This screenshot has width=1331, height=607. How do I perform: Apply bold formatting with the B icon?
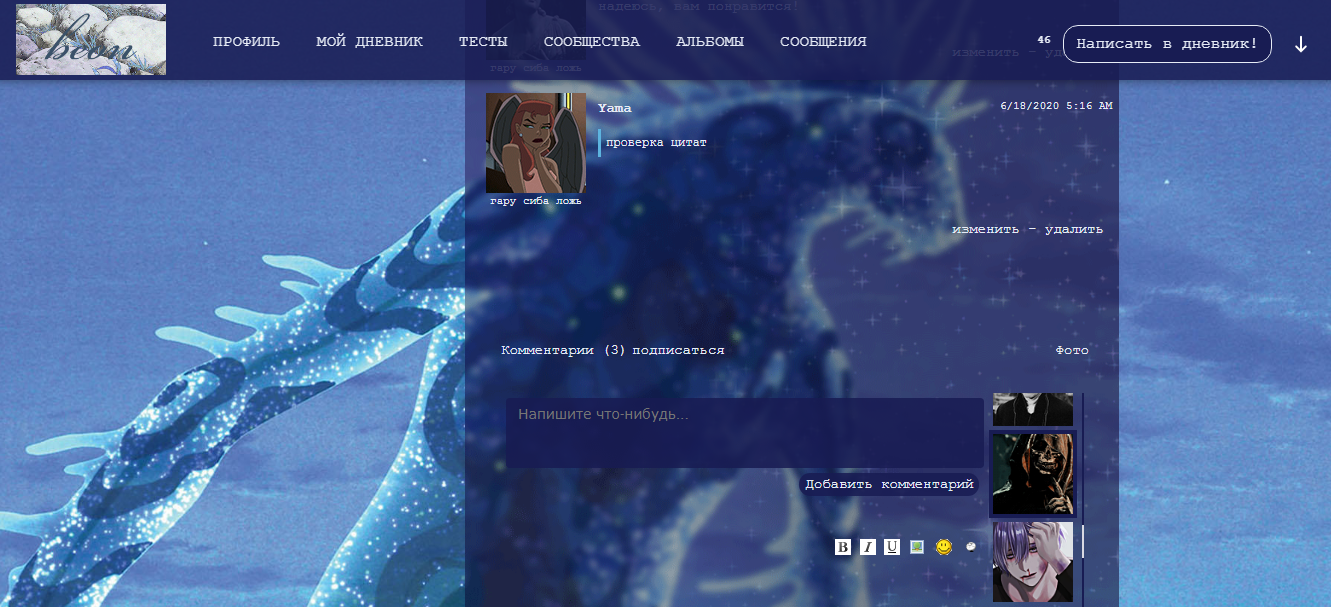coord(843,547)
